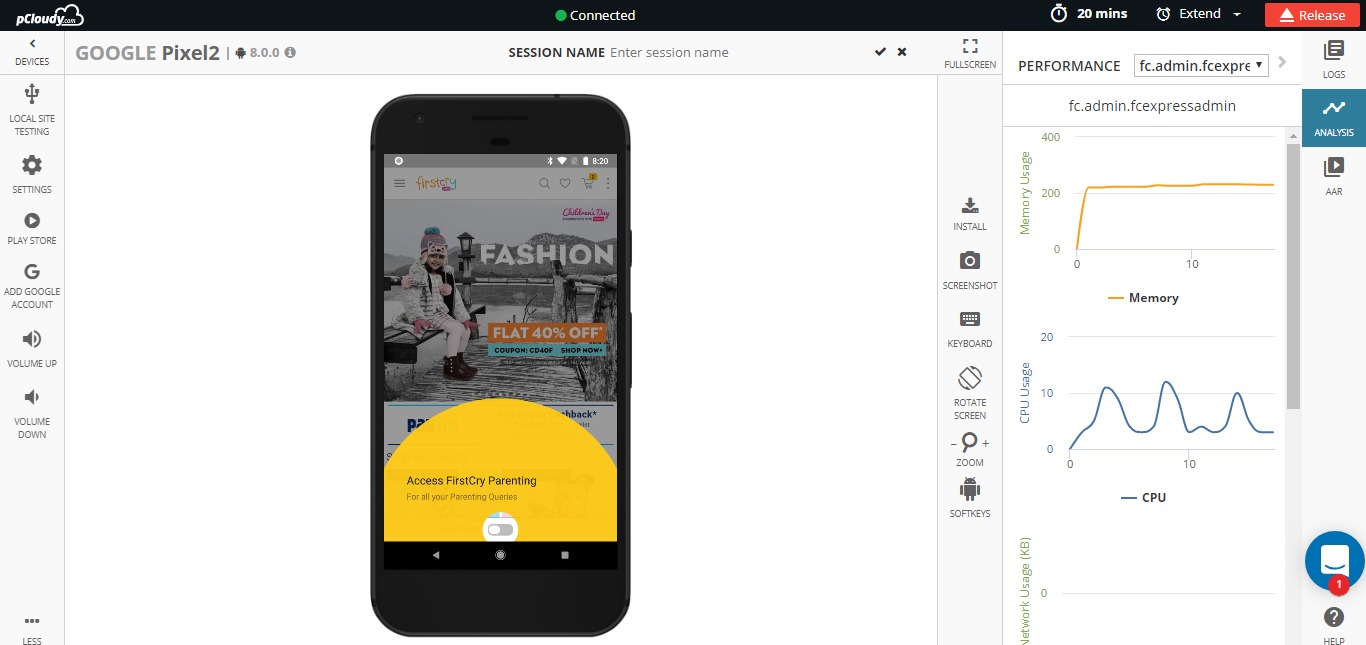Open the shopping cart in FirstCry app

588,182
